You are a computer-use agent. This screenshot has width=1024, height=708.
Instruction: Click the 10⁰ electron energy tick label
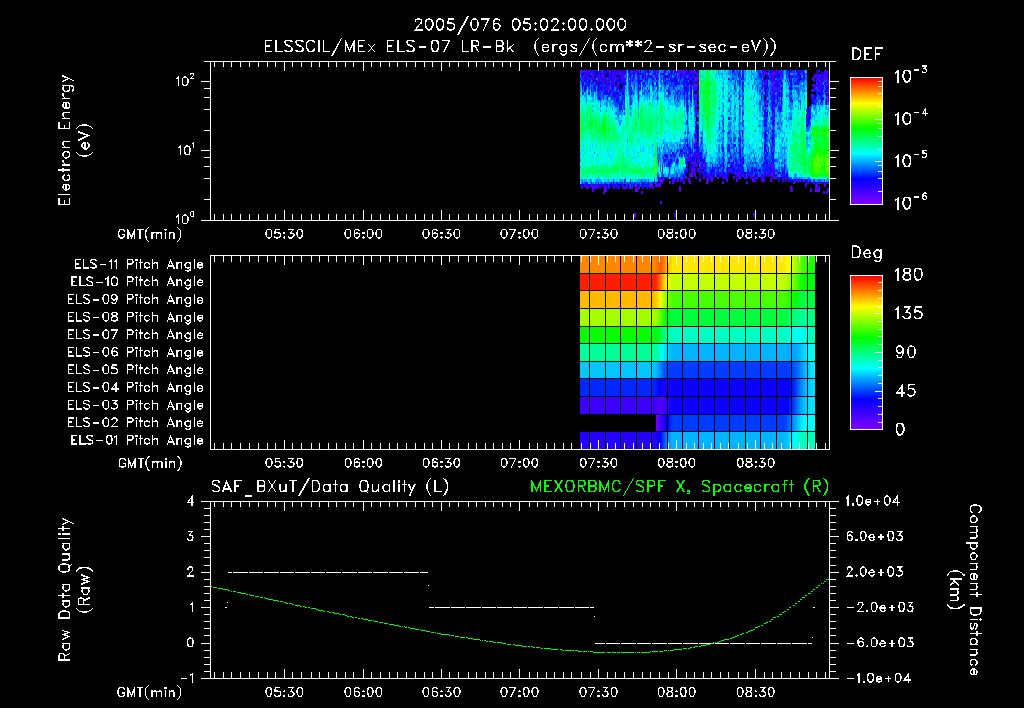tap(185, 219)
